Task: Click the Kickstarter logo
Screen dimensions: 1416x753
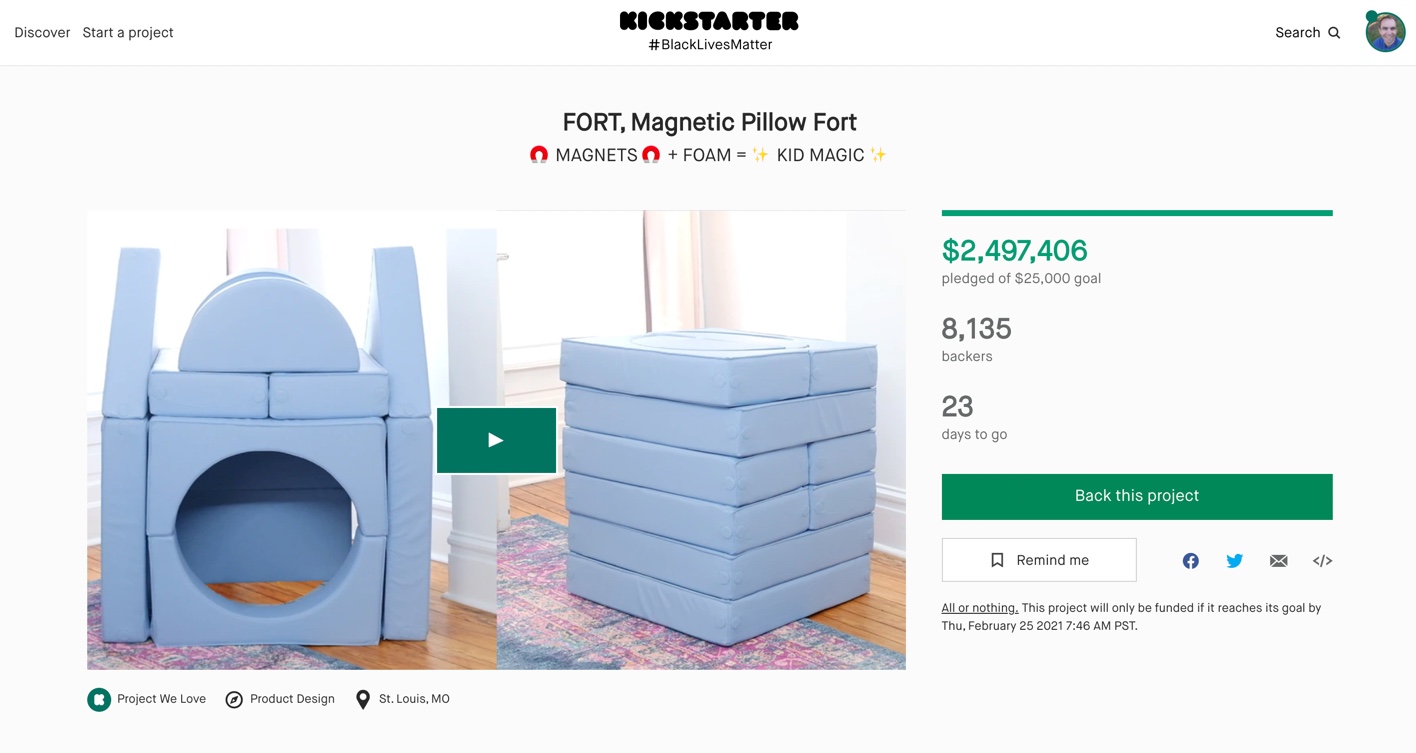Action: coord(709,21)
